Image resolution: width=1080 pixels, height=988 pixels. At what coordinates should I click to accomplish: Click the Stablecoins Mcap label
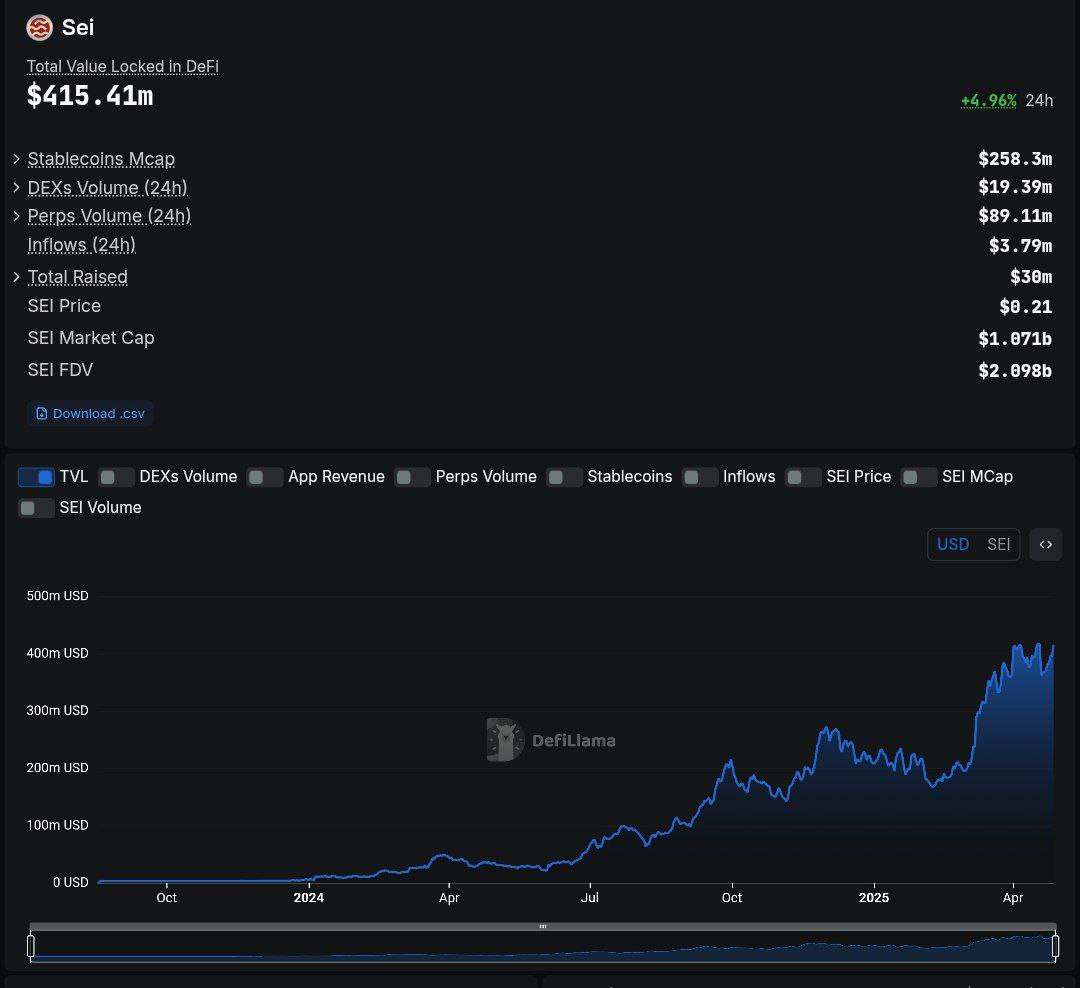point(101,159)
